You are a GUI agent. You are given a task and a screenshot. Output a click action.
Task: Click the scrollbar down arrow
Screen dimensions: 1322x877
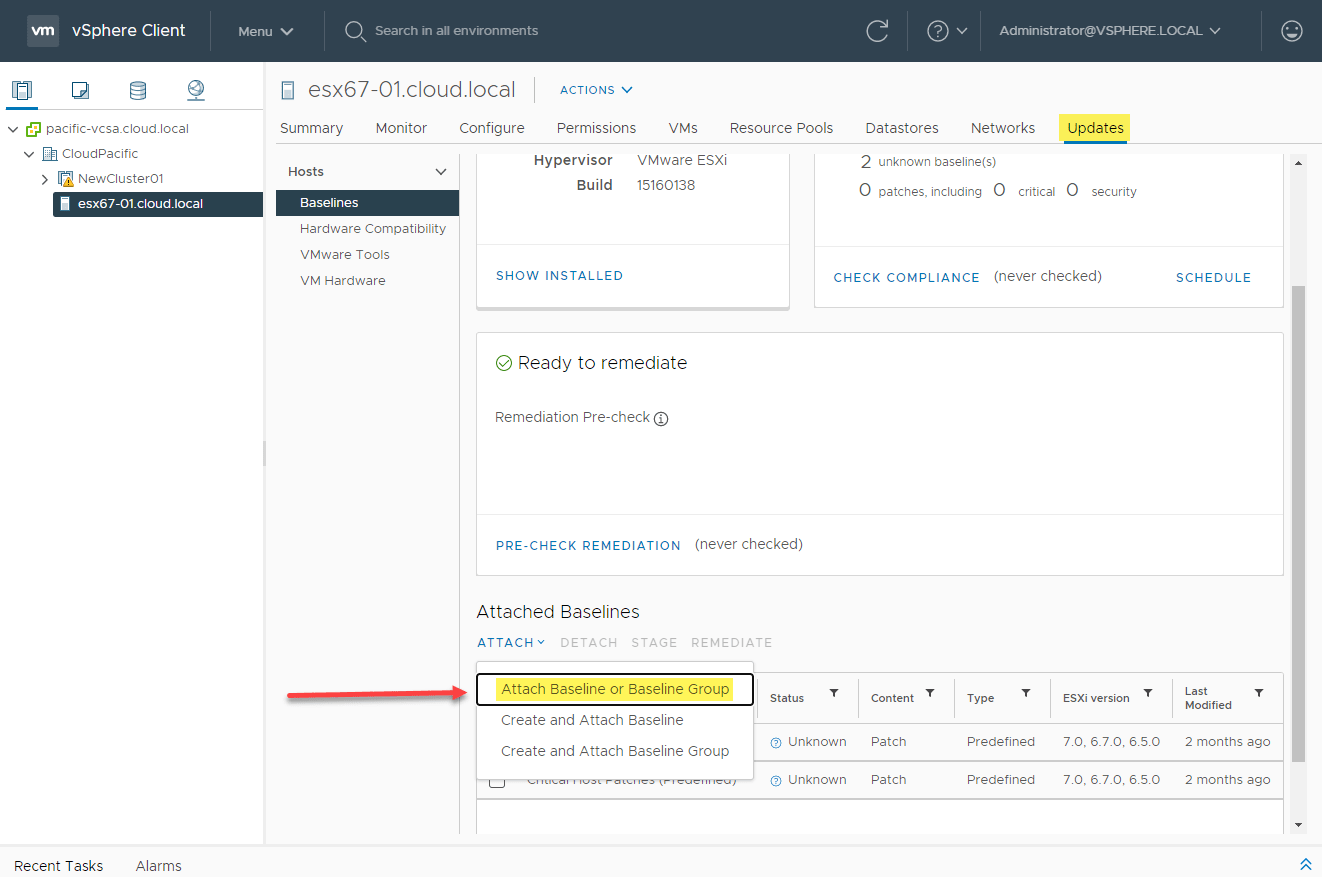tap(1298, 825)
